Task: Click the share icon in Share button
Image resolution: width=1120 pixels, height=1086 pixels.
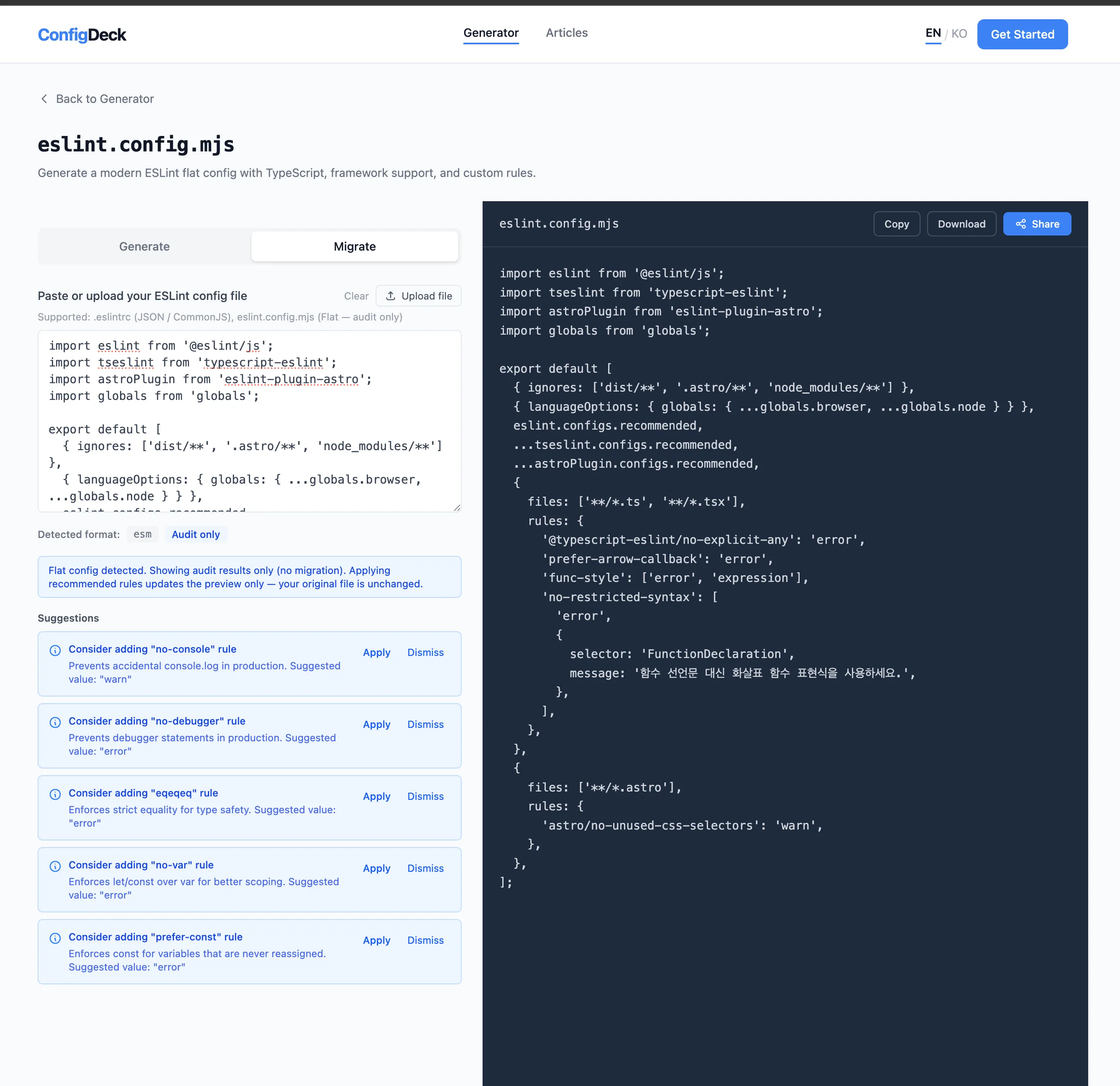Action: click(1020, 224)
